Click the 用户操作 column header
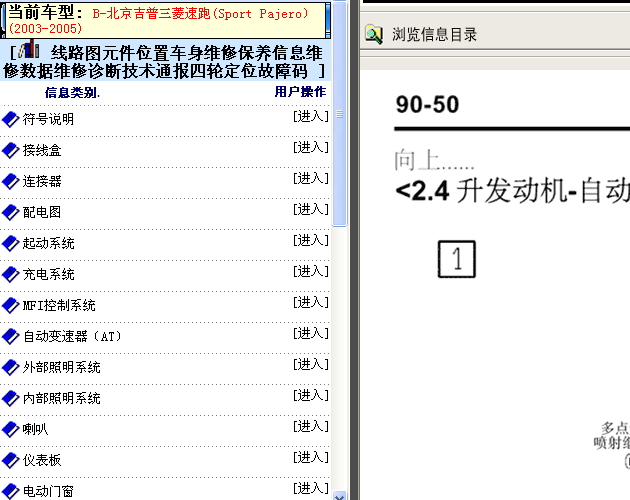Screen dimensions: 630x500 (300, 92)
